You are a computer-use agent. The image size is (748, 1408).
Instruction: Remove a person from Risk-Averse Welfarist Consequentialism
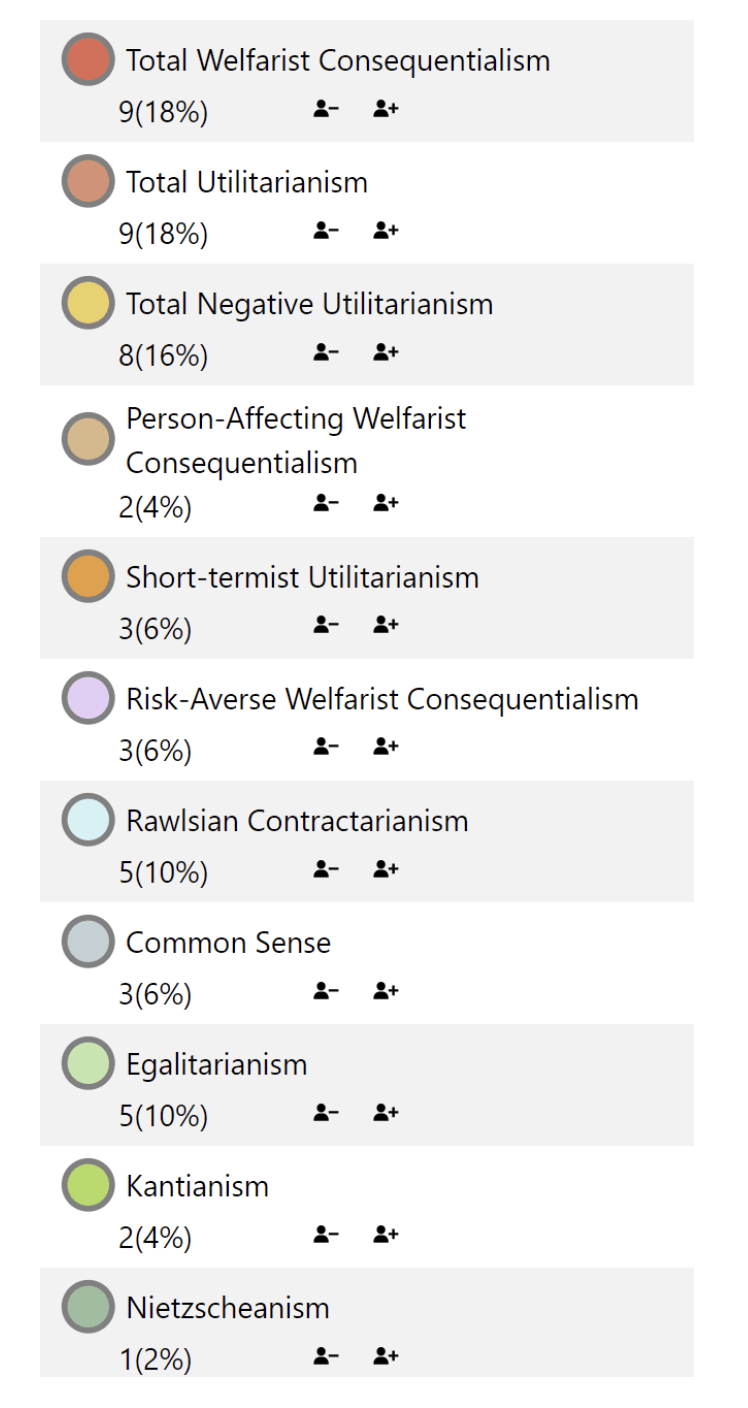click(326, 748)
